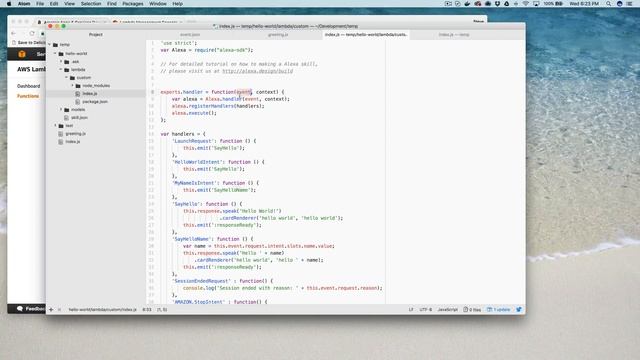This screenshot has height=360, width=640.
Task: Click the cursor position indicator in status bar
Action: click(x=147, y=309)
